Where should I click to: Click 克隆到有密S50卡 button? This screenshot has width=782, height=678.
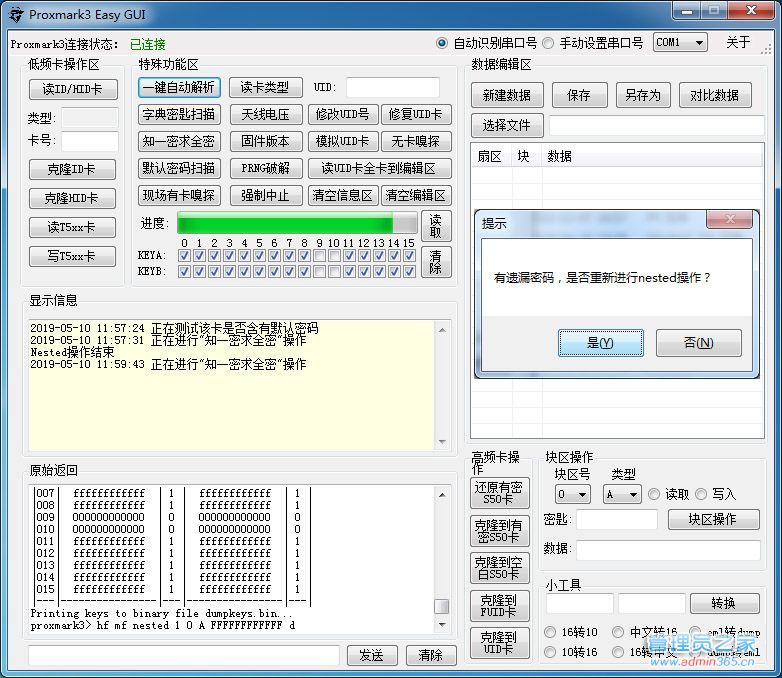click(499, 531)
